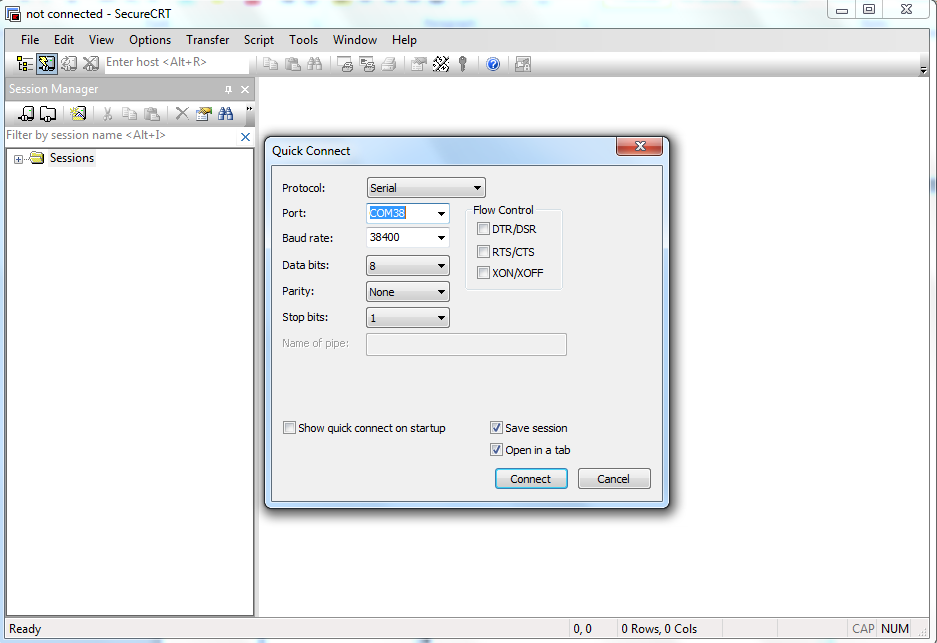Image resolution: width=937 pixels, height=643 pixels.
Task: Open the Parity dropdown
Action: (408, 292)
